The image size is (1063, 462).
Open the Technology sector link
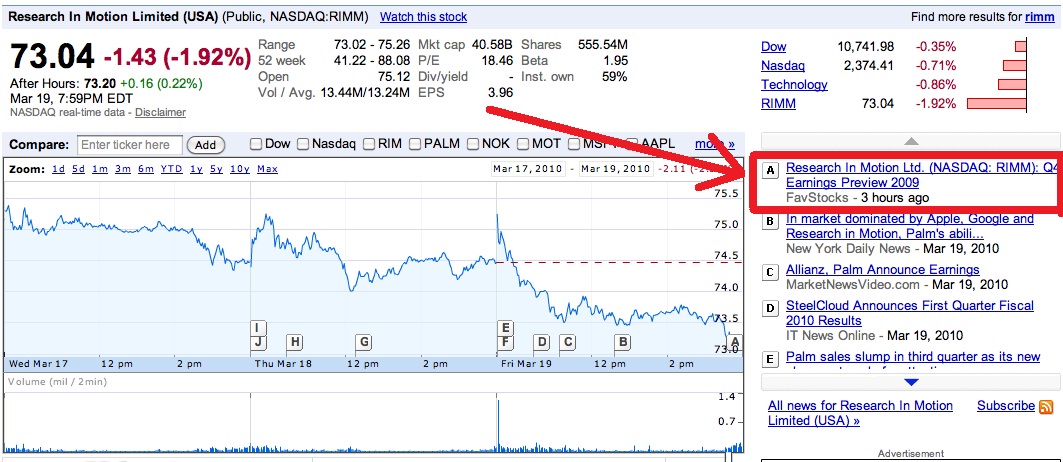(794, 85)
